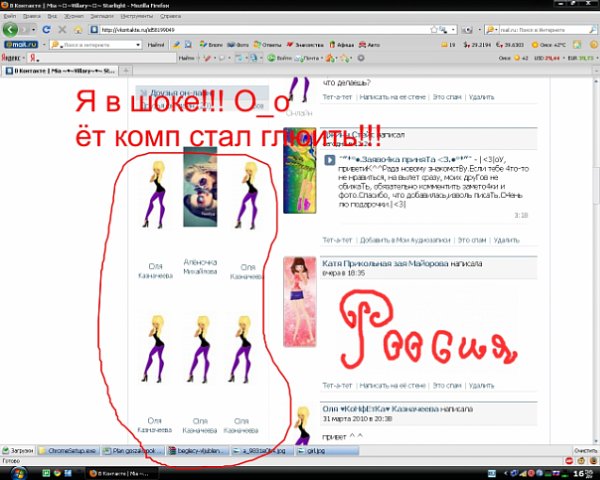This screenshot has height=480, width=600.
Task: Click the Firefox back navigation button
Action: click(x=12, y=29)
